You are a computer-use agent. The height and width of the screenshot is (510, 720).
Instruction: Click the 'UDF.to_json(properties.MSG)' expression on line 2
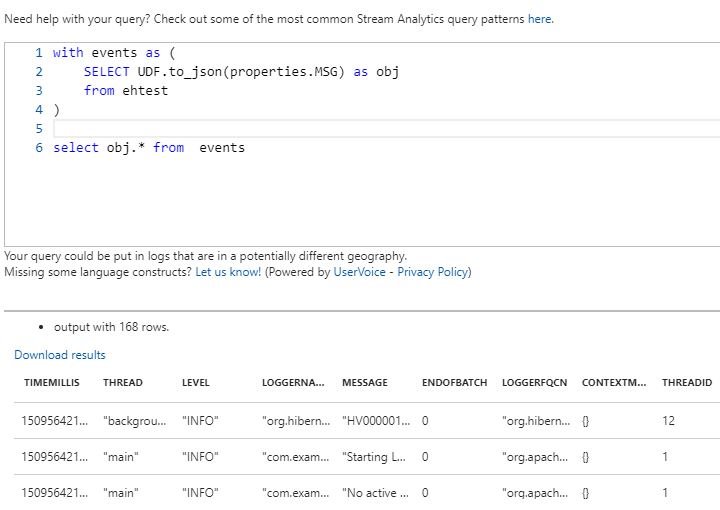tap(241, 72)
